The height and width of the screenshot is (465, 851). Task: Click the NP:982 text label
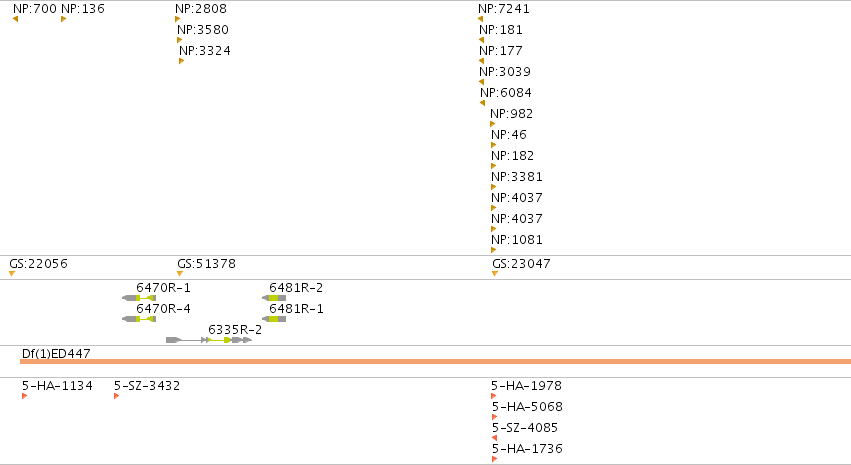click(x=512, y=114)
